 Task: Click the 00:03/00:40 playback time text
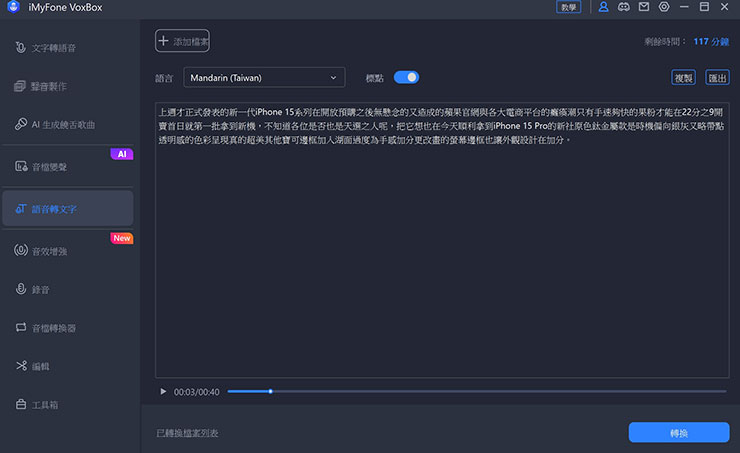(x=196, y=392)
